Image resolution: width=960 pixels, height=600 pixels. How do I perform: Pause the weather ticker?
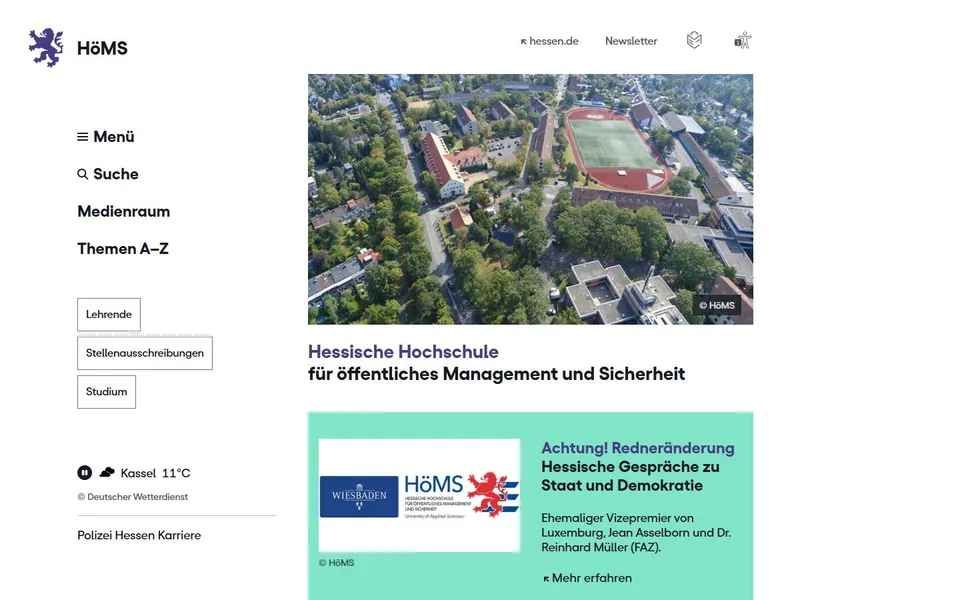pyautogui.click(x=84, y=473)
